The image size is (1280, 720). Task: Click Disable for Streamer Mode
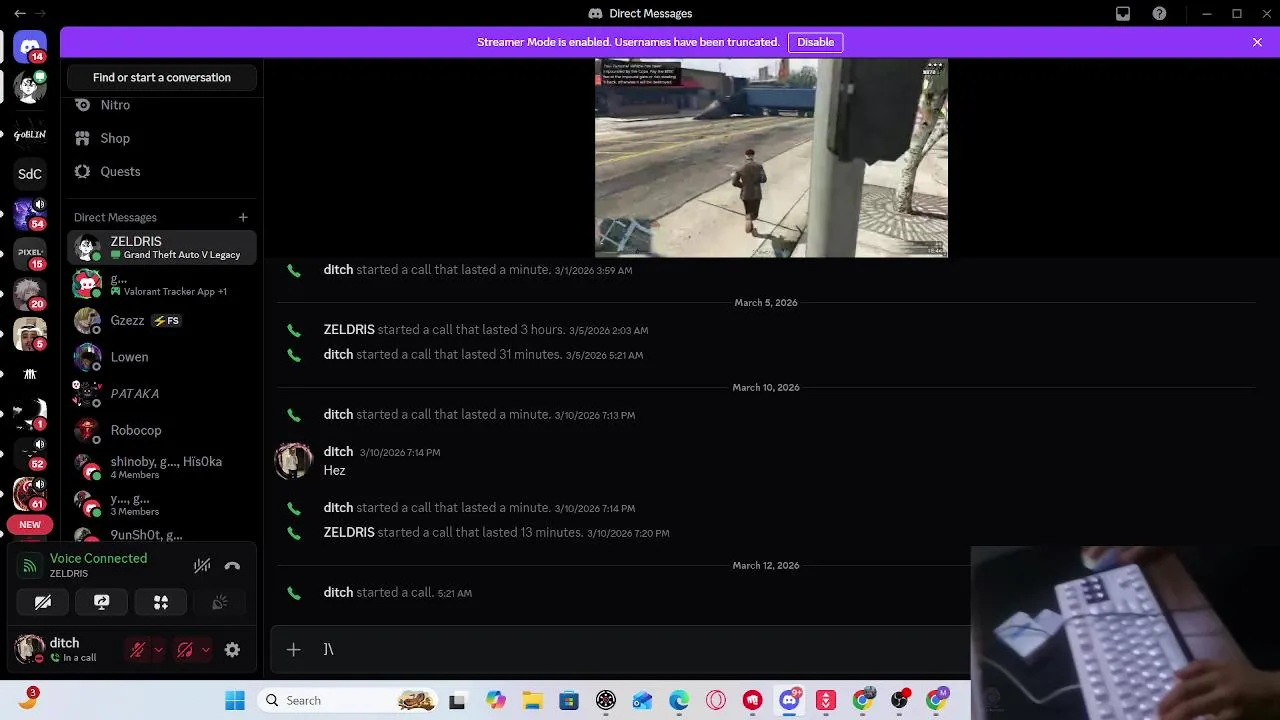[815, 42]
